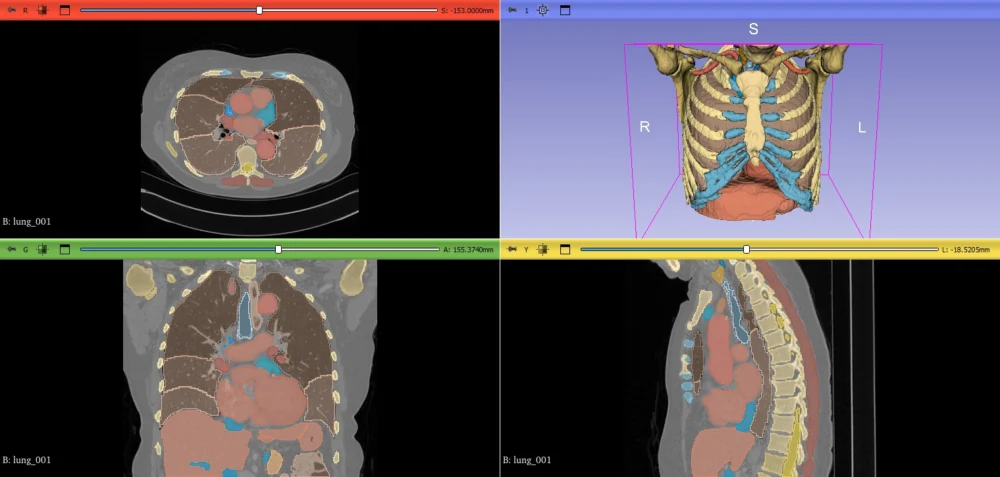Click the G view label in the green bar
The image size is (1000, 477).
click(x=26, y=250)
